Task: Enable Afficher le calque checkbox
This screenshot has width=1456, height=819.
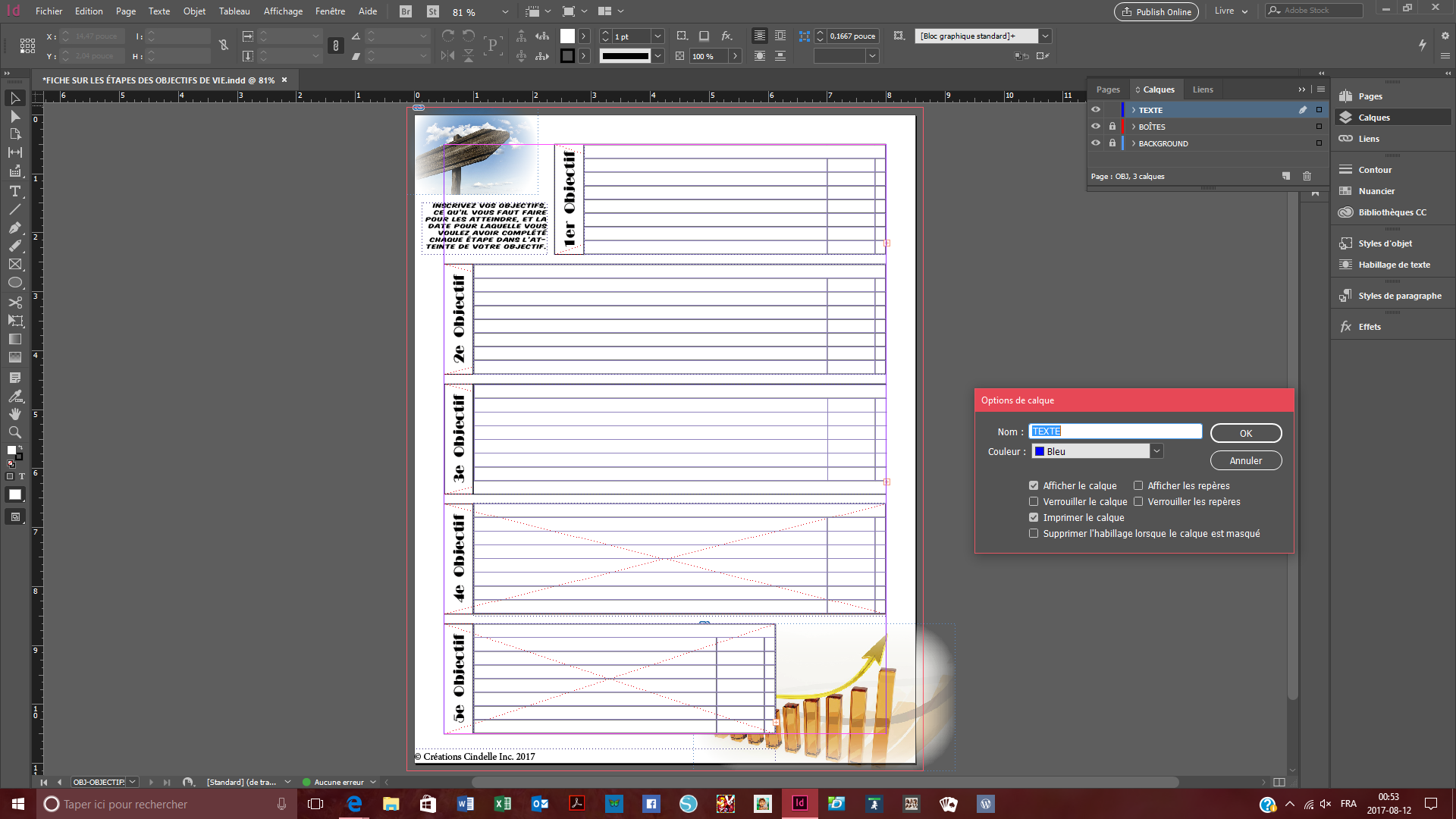Action: pos(1034,485)
